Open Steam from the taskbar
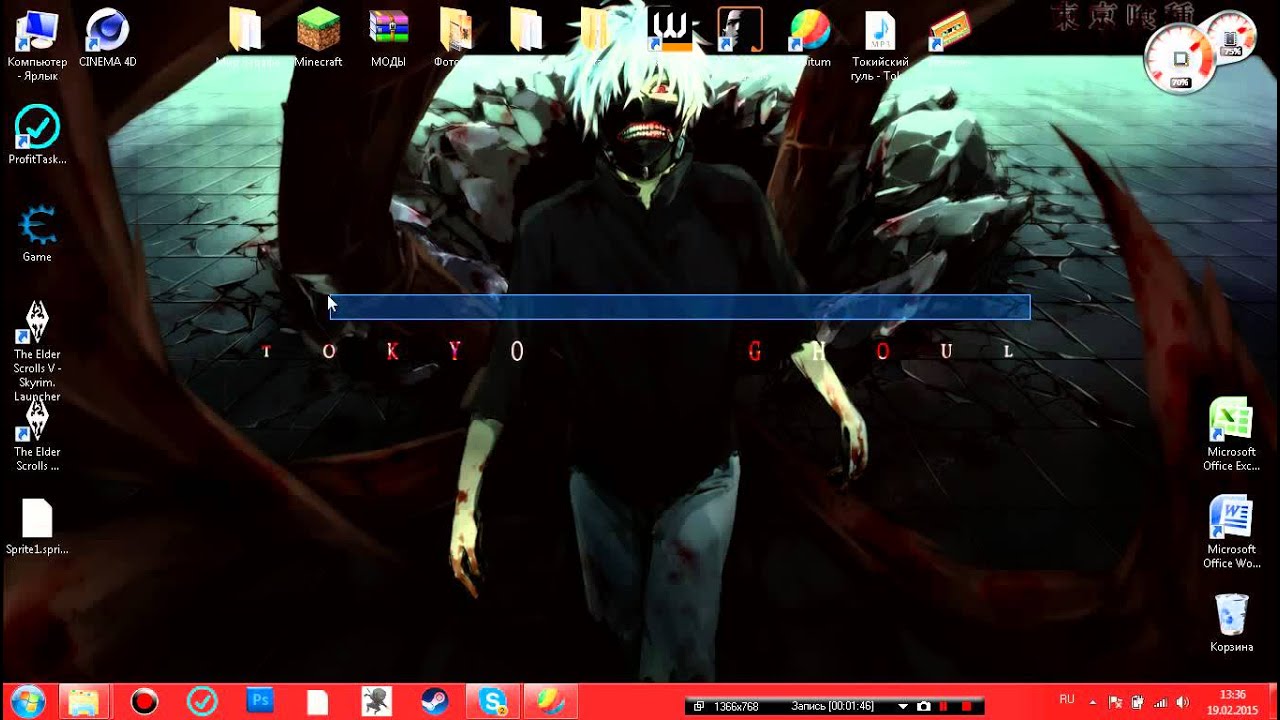 (434, 702)
